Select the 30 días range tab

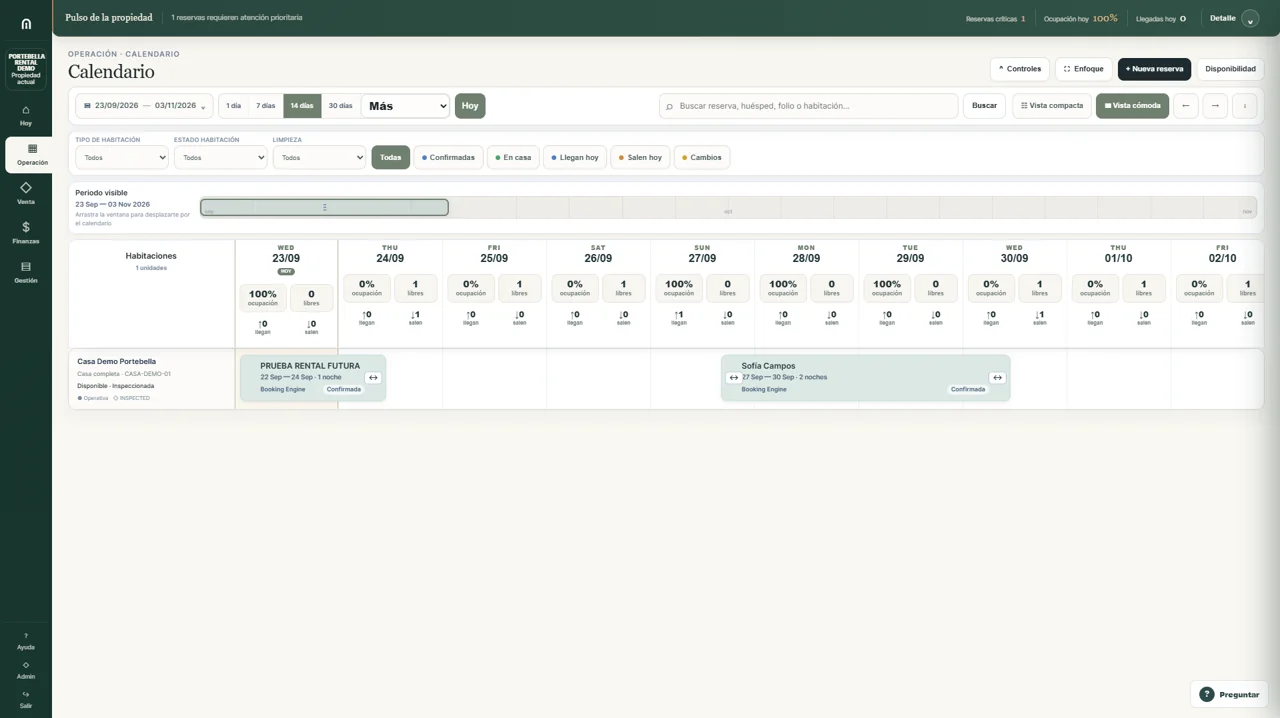click(x=341, y=106)
